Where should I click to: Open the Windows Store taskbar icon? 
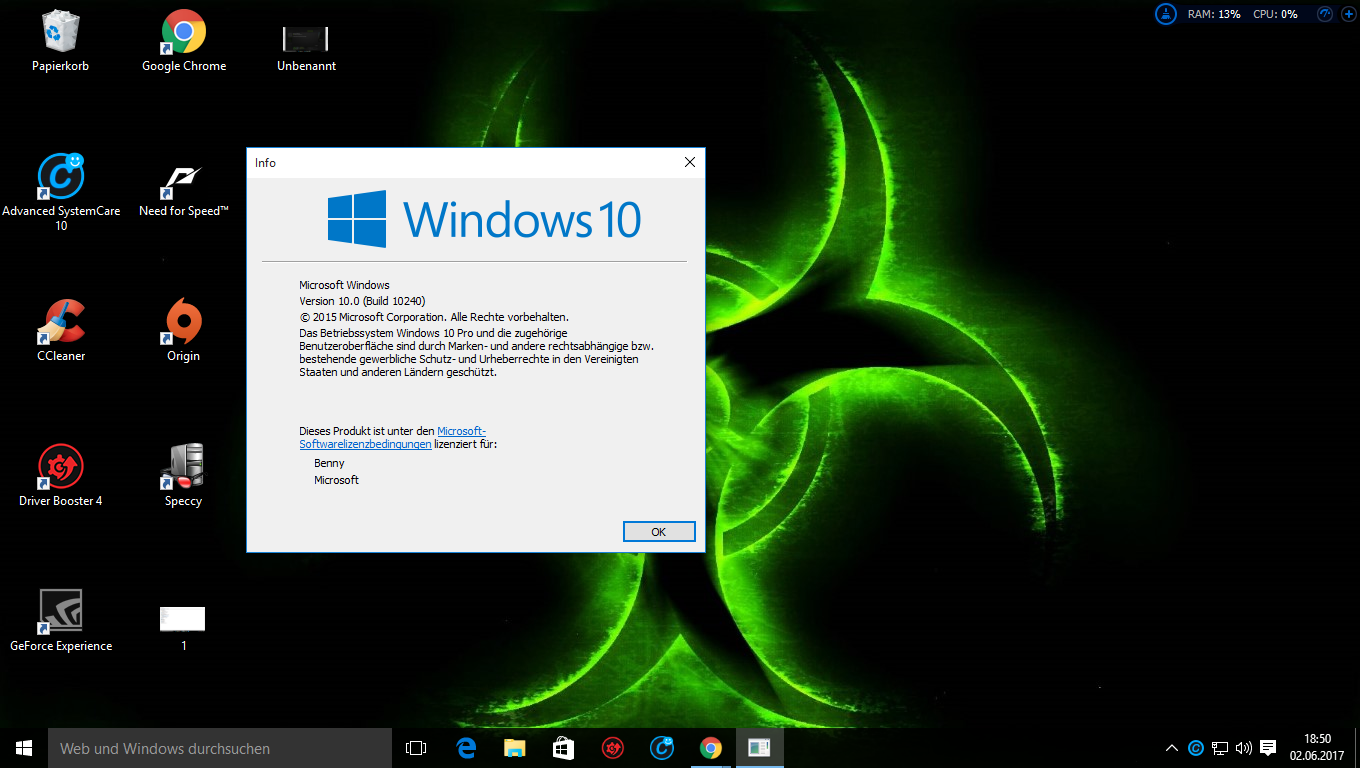[563, 748]
